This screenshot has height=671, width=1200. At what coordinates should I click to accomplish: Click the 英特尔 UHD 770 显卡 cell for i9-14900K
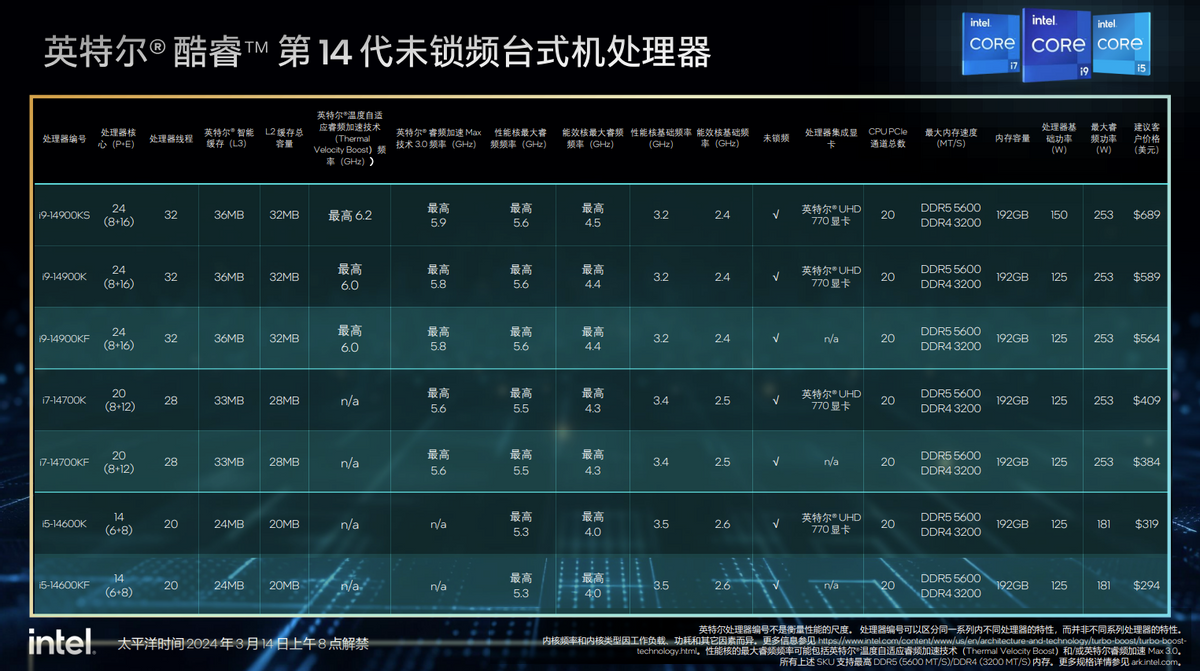pos(830,277)
